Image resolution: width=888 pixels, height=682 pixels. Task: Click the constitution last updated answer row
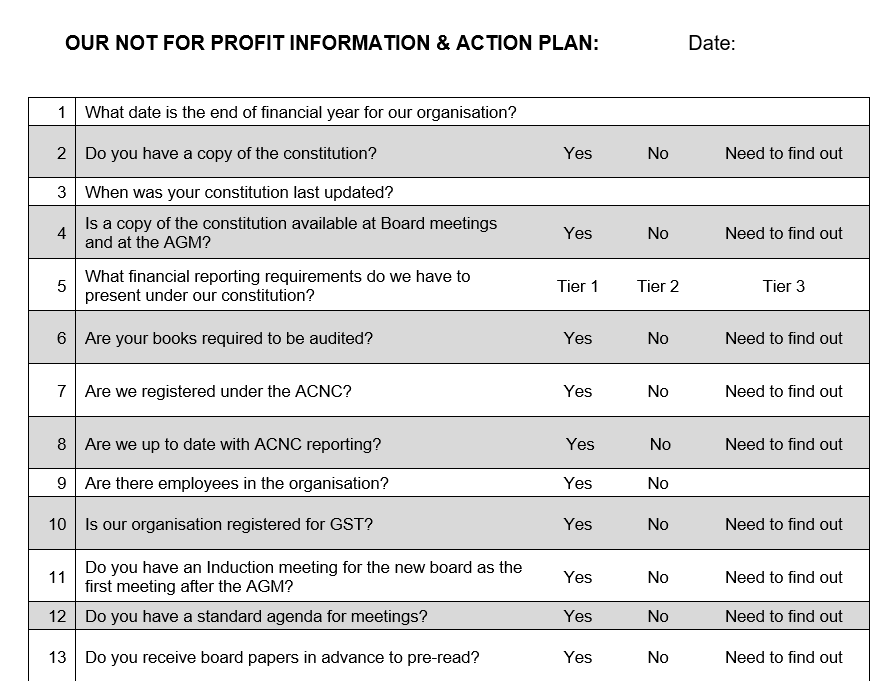[x=472, y=192]
